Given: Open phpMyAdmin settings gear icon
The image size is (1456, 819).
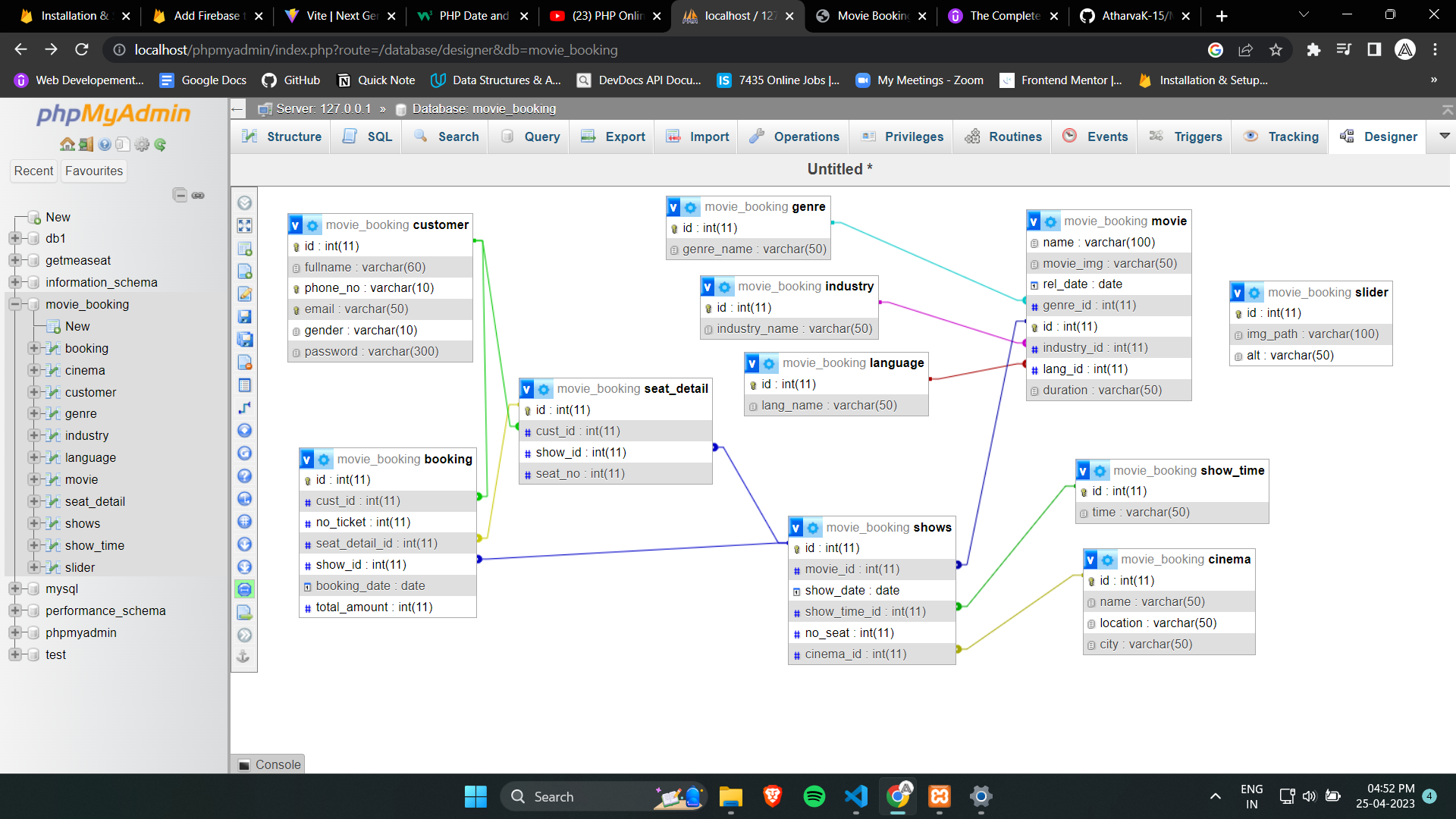Looking at the screenshot, I should (142, 144).
